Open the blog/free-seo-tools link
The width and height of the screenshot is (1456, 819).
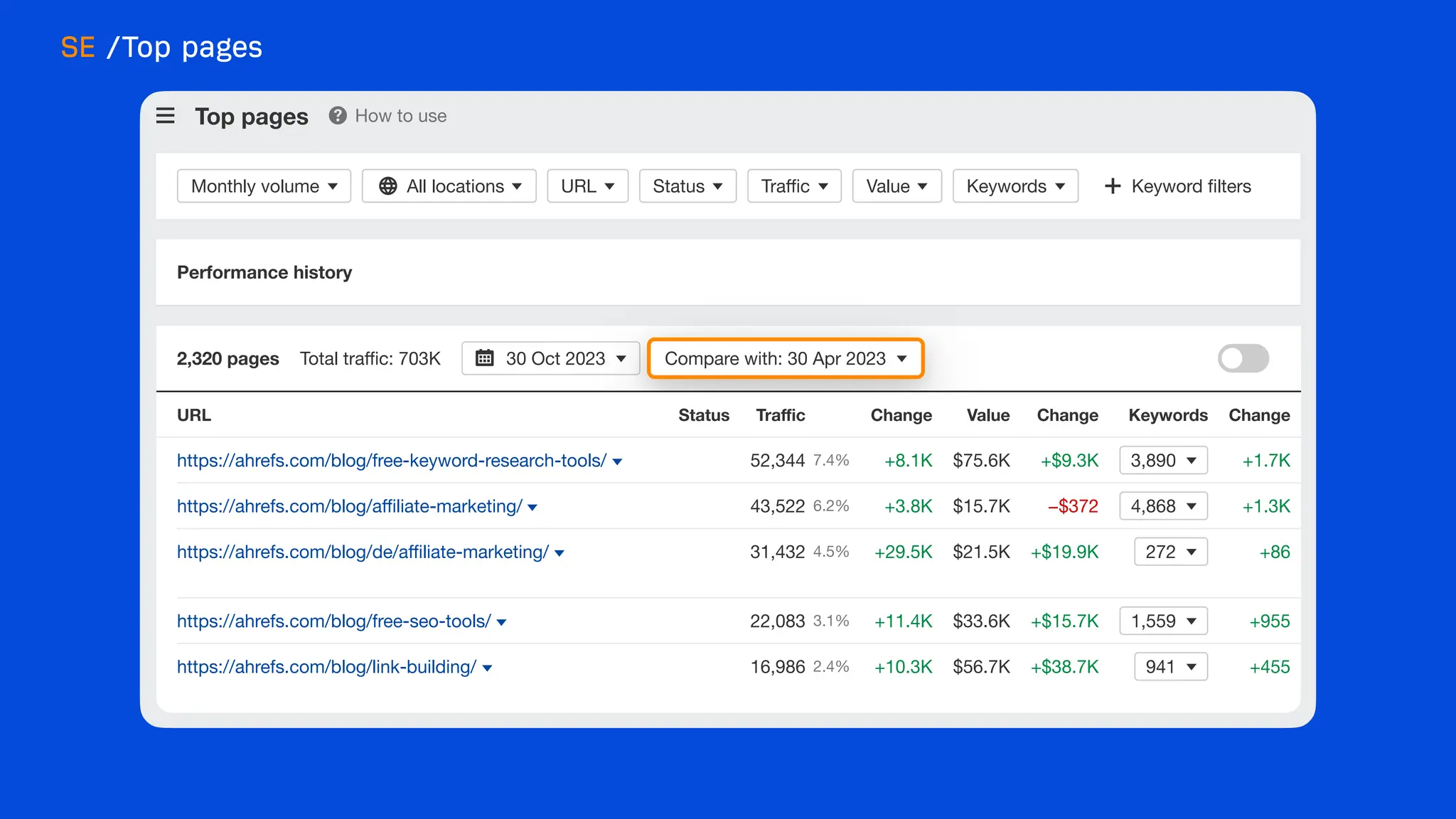click(x=333, y=621)
